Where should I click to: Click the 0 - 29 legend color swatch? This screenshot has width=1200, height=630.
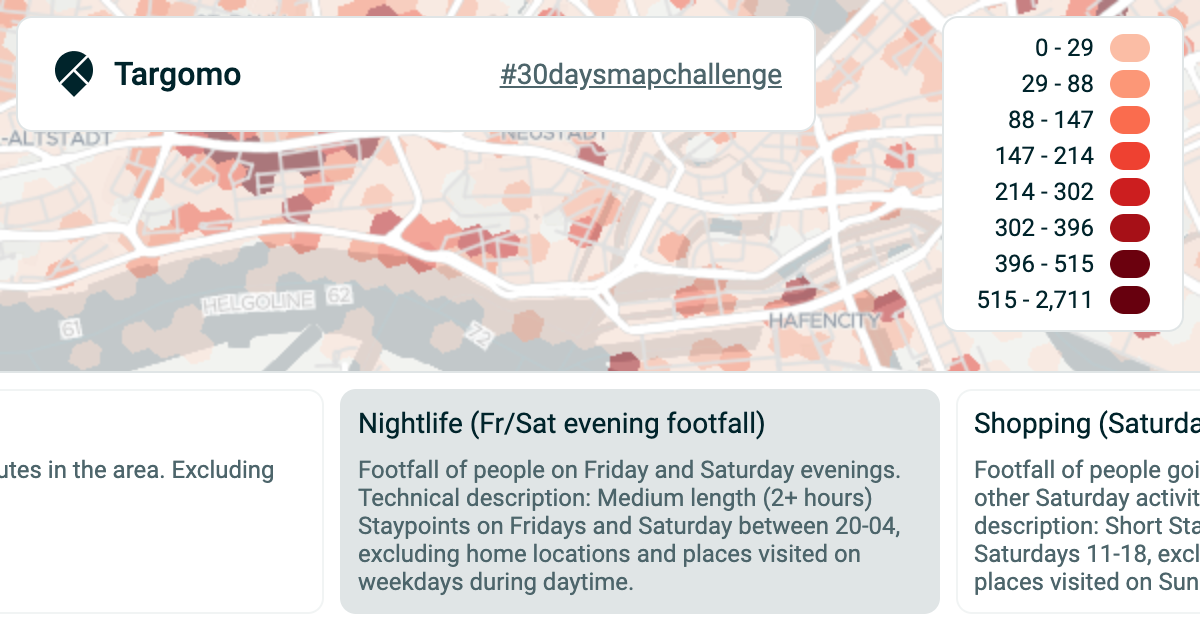point(1130,48)
